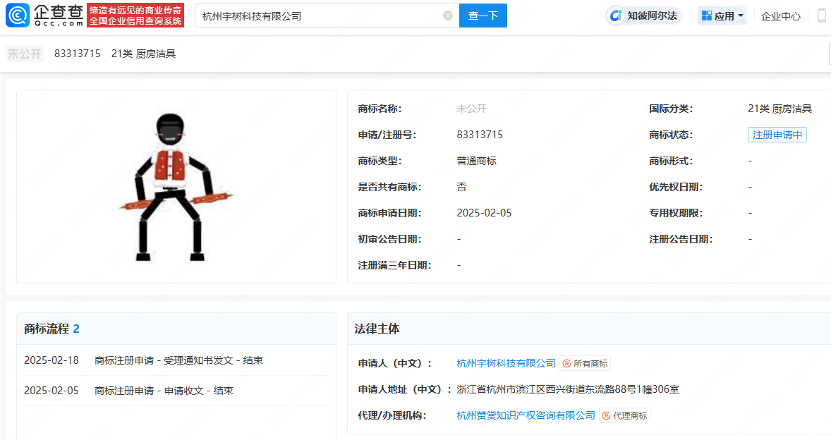
Task: Click the 查一下 search button
Action: pyautogui.click(x=483, y=16)
